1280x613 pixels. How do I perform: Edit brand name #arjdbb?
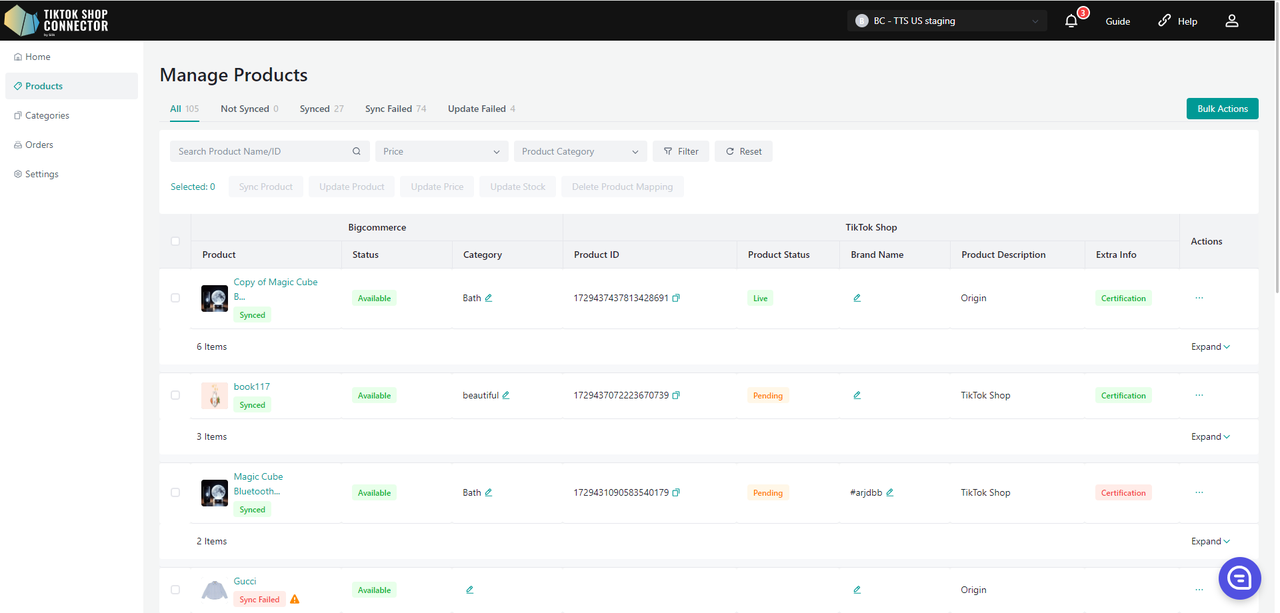[x=890, y=493]
